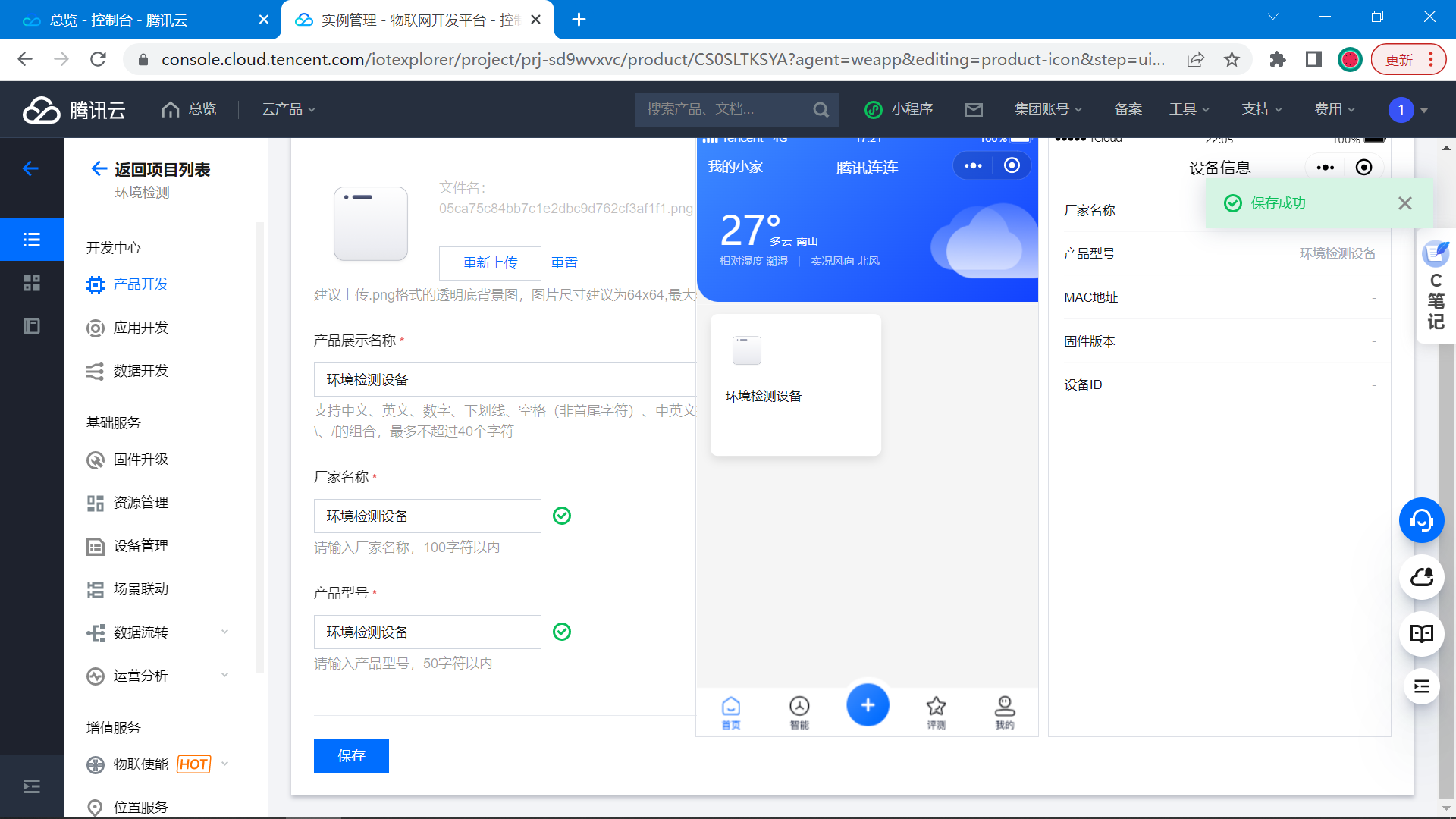This screenshot has width=1456, height=819.
Task: Expand the 数据流转 menu chevron
Action: click(x=224, y=632)
